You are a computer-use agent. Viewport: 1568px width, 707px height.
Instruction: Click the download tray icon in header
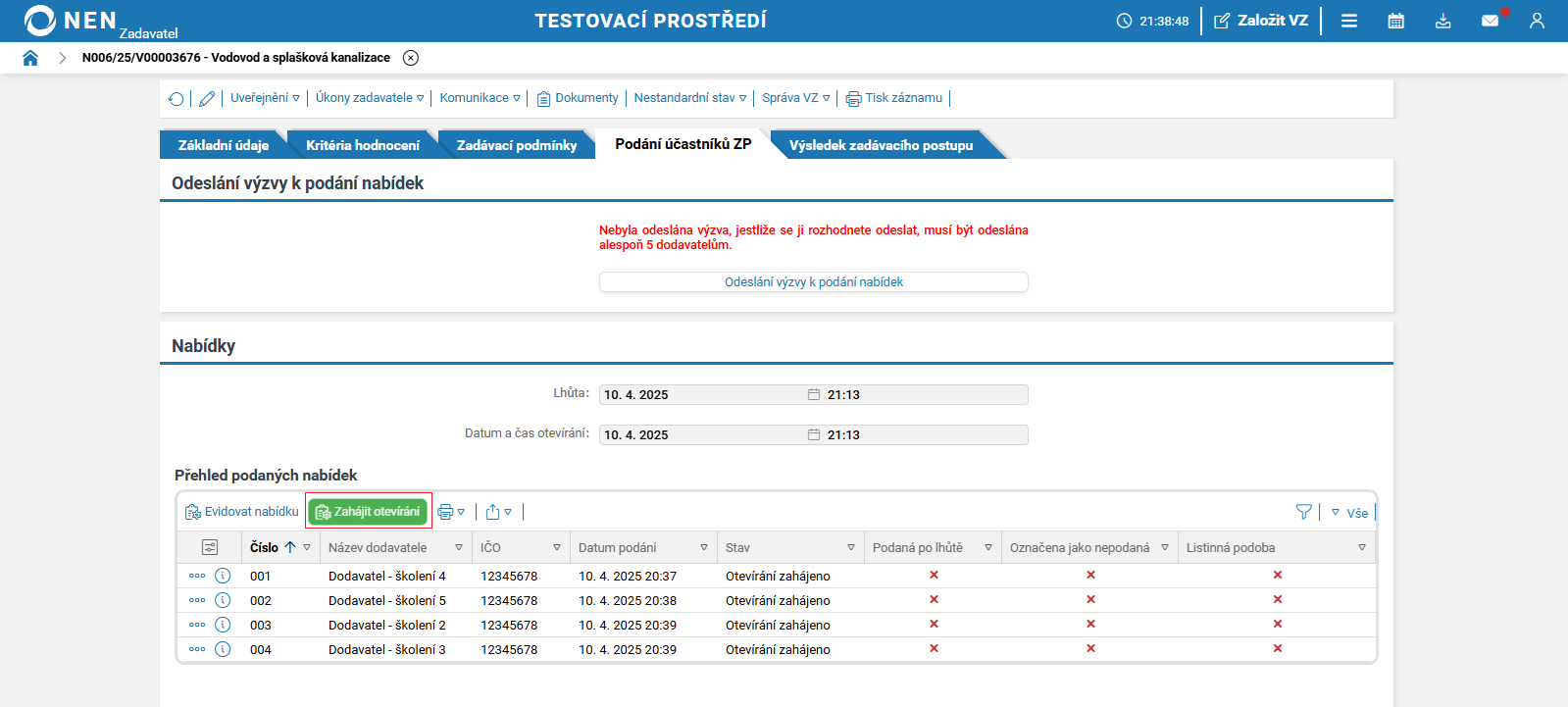point(1443,21)
